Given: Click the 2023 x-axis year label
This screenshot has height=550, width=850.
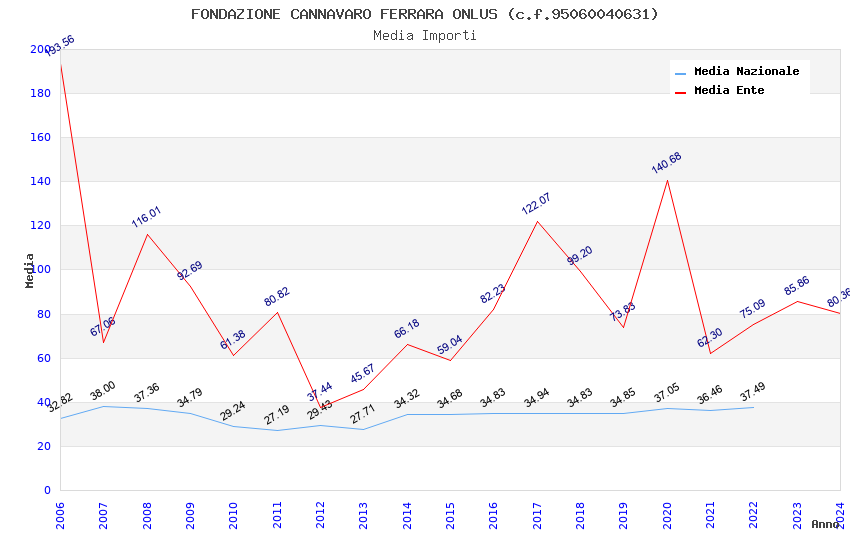Looking at the screenshot, I should pyautogui.click(x=797, y=515).
